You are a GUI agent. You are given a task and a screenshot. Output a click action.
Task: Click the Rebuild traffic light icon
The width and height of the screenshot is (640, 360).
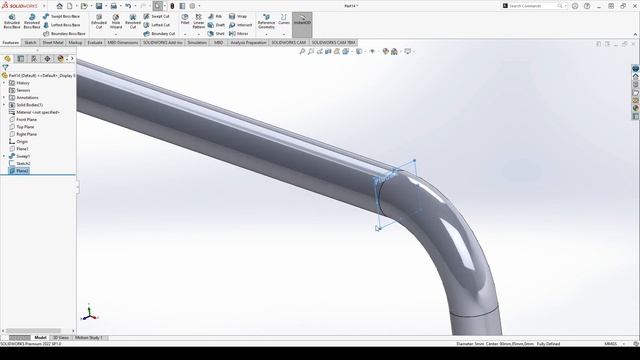[172, 6]
